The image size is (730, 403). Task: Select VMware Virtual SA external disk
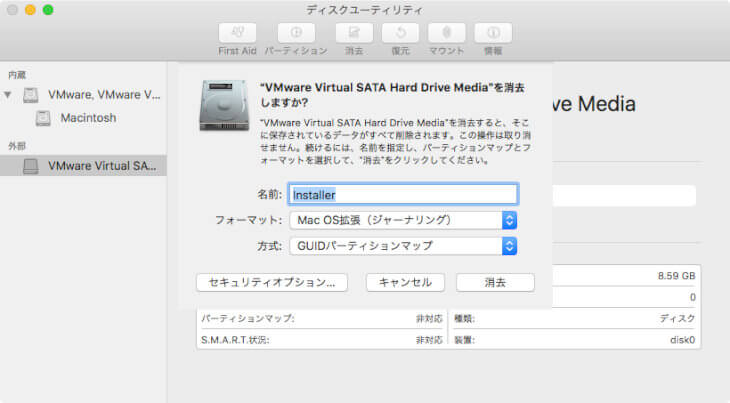98,166
